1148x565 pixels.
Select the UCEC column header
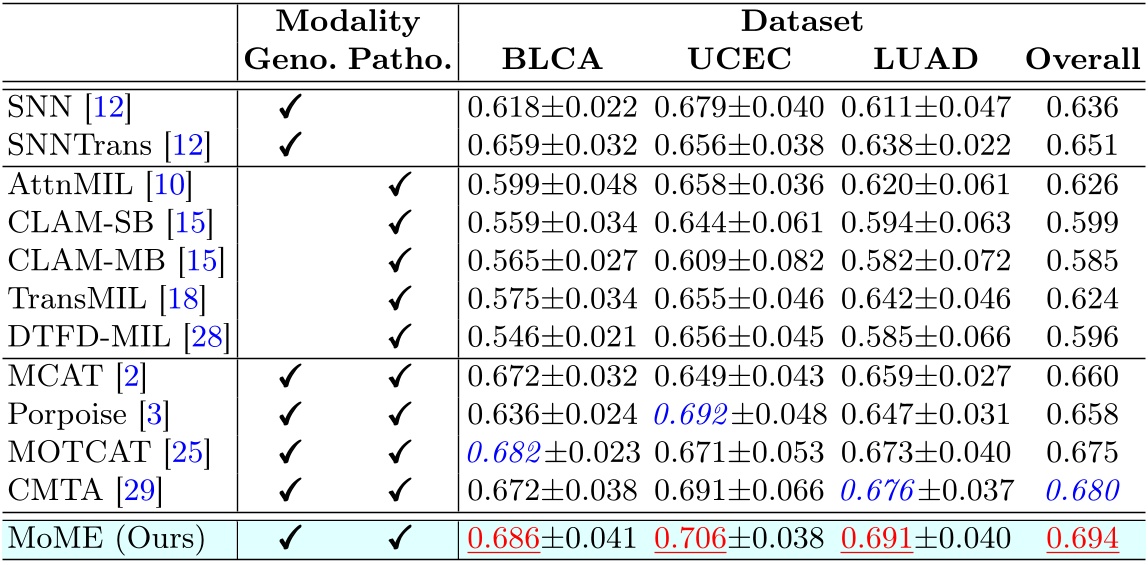pos(739,61)
